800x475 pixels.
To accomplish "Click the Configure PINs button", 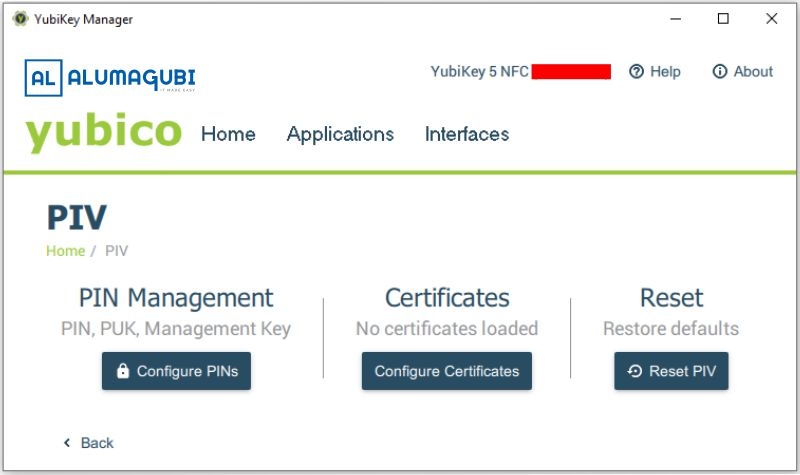I will [177, 371].
